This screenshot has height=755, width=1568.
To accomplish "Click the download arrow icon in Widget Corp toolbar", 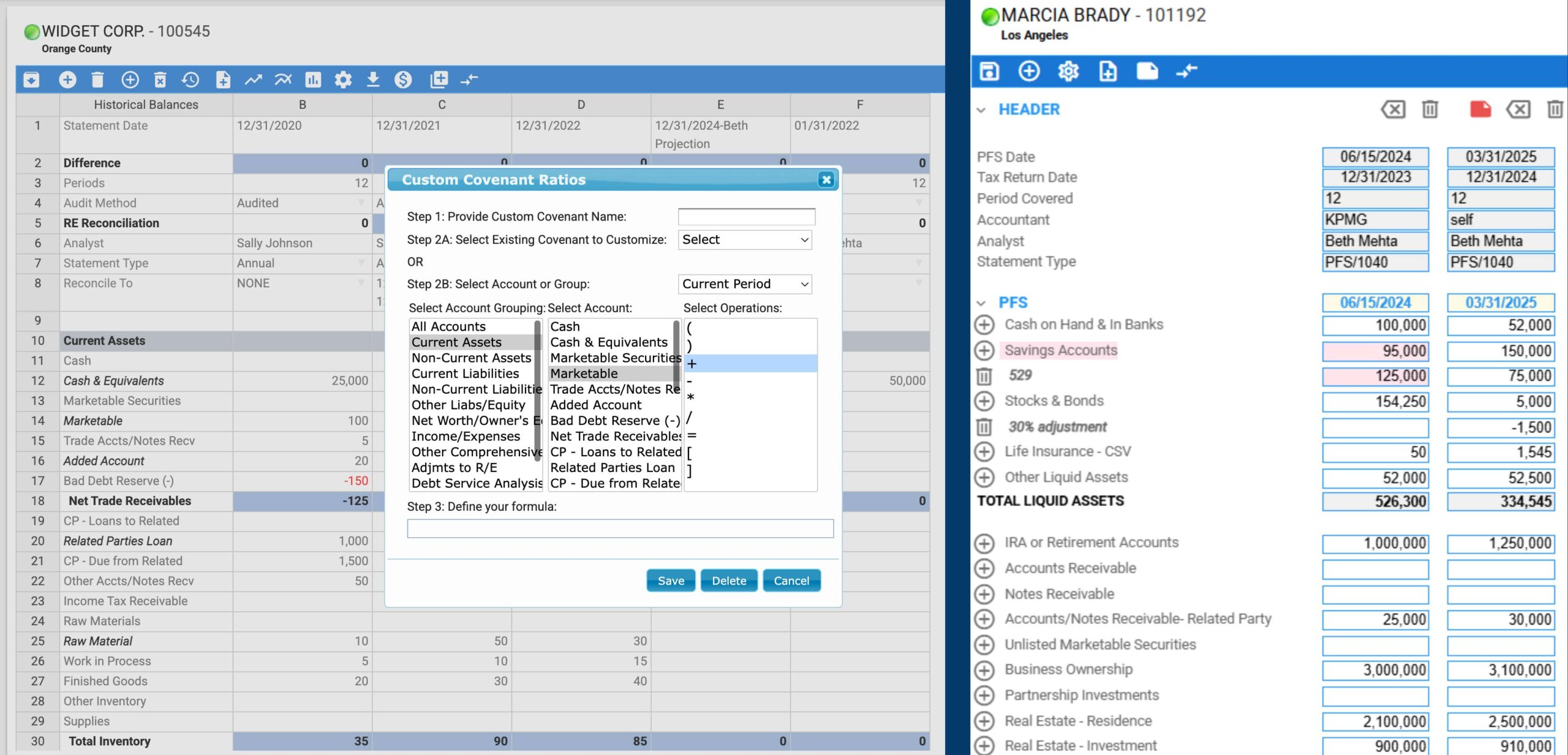I will click(x=373, y=80).
